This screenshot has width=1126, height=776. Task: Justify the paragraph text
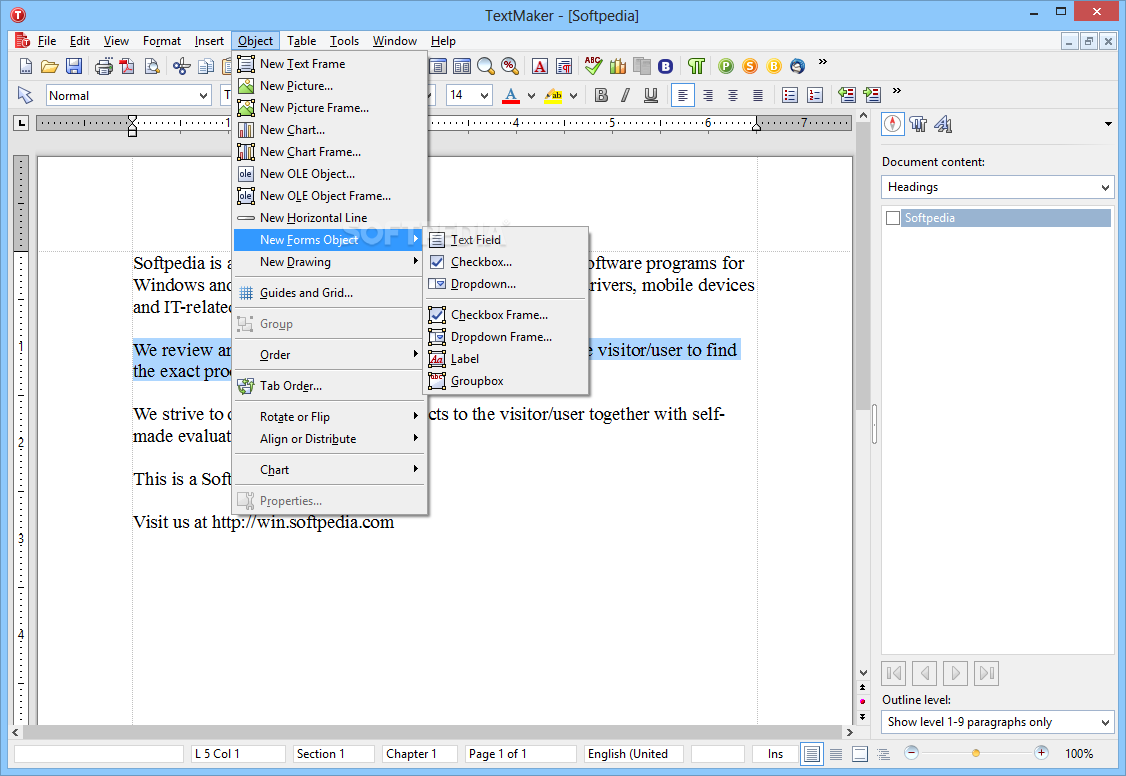click(x=758, y=95)
